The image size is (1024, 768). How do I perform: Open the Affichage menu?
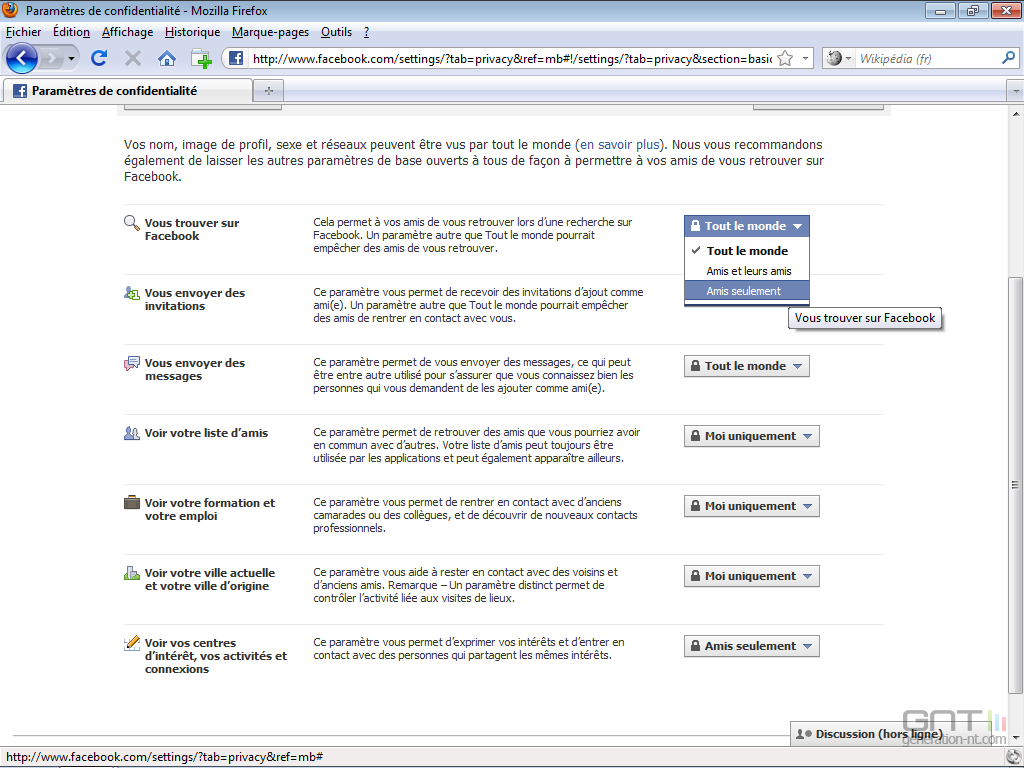(127, 32)
